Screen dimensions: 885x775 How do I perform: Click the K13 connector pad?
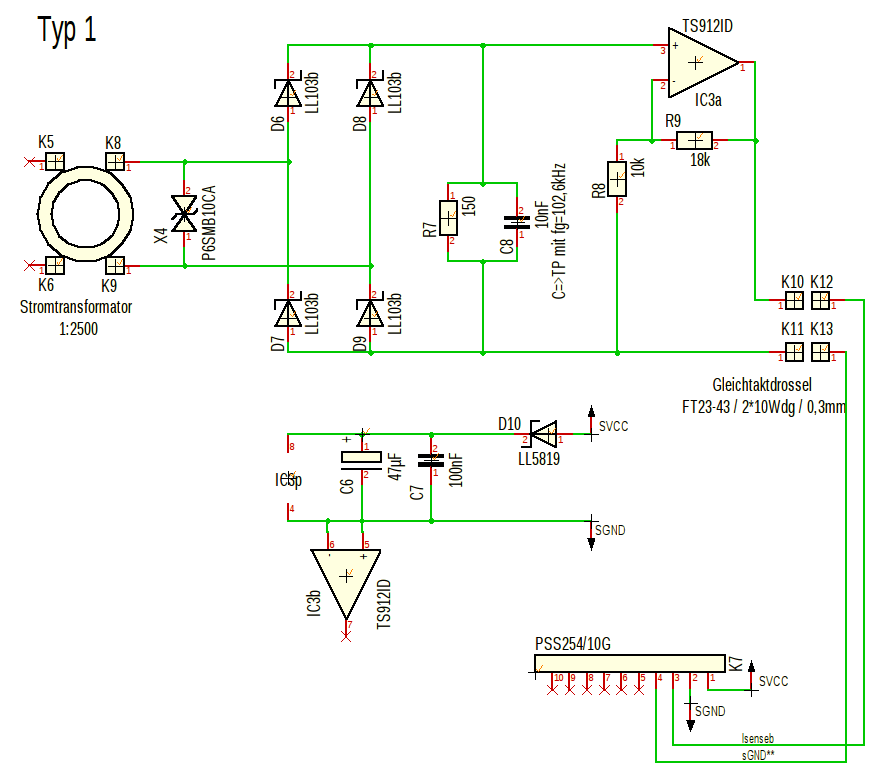coord(821,353)
